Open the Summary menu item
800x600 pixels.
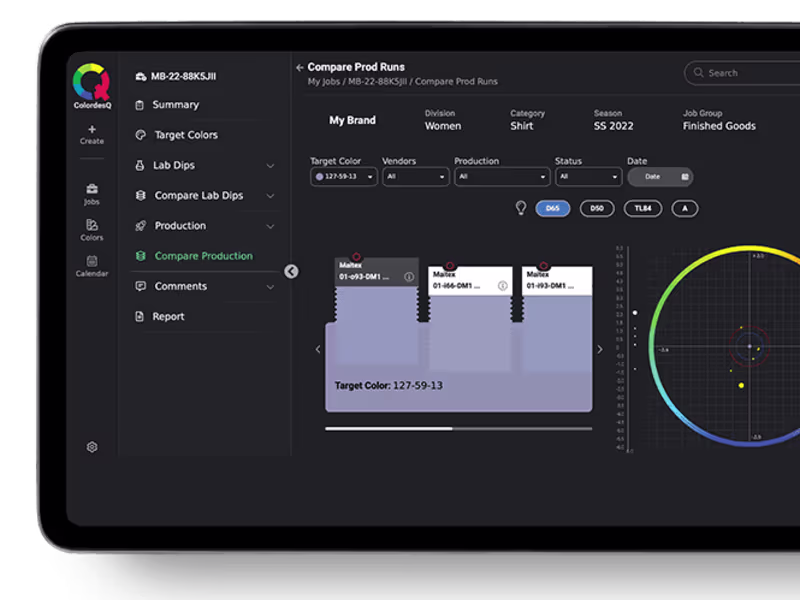(175, 105)
